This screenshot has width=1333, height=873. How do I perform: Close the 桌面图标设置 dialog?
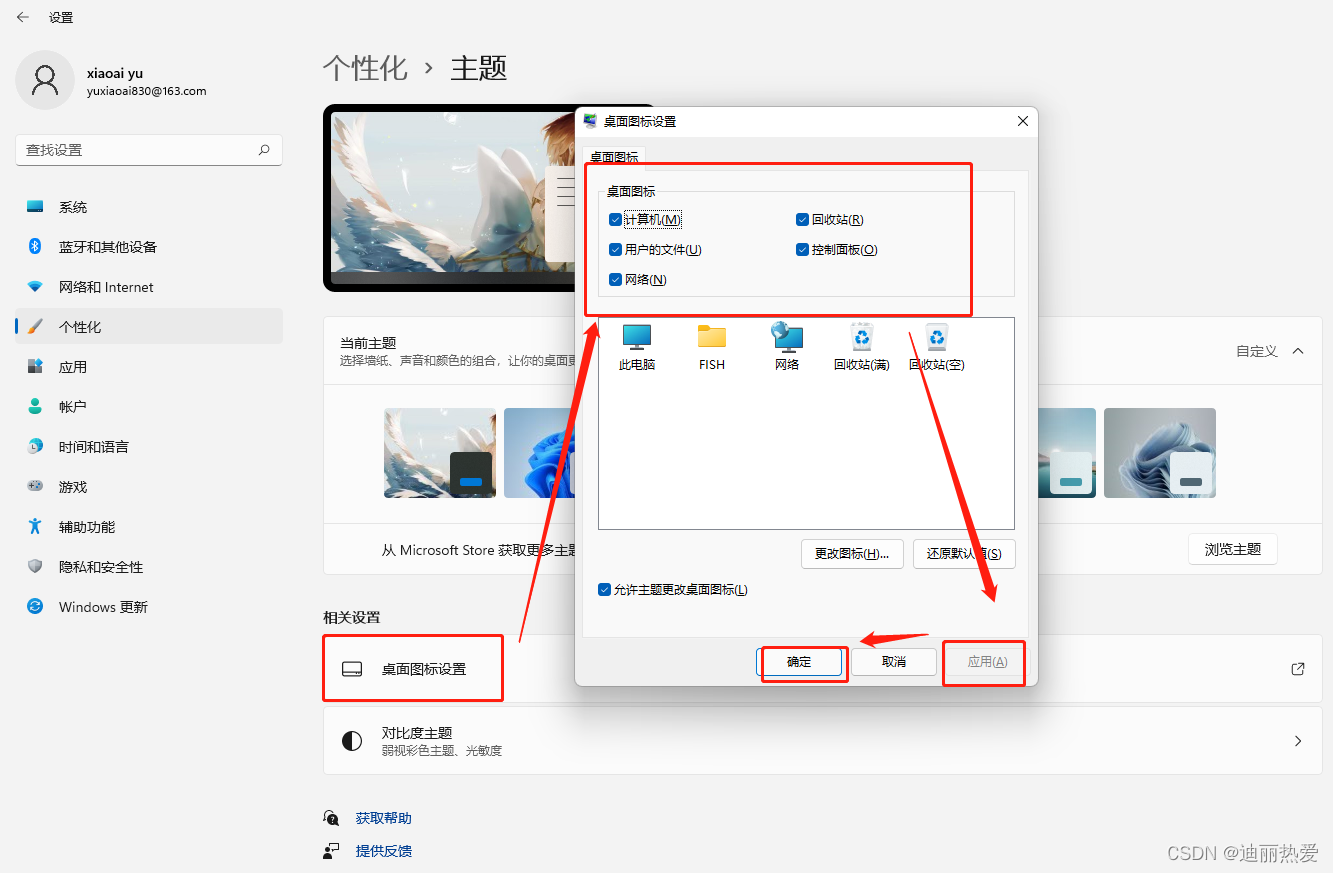point(1022,121)
